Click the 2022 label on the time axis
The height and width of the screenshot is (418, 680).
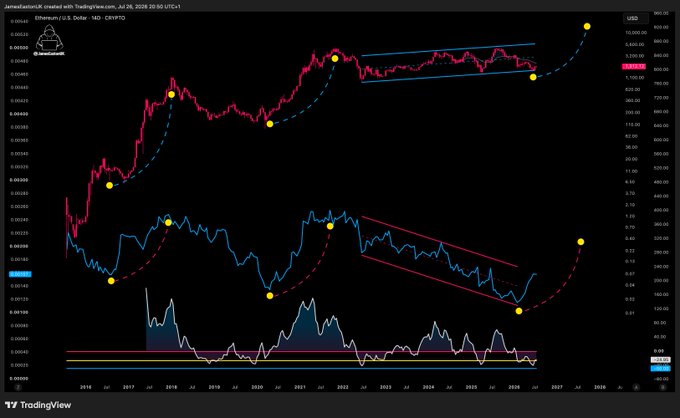pyautogui.click(x=343, y=387)
